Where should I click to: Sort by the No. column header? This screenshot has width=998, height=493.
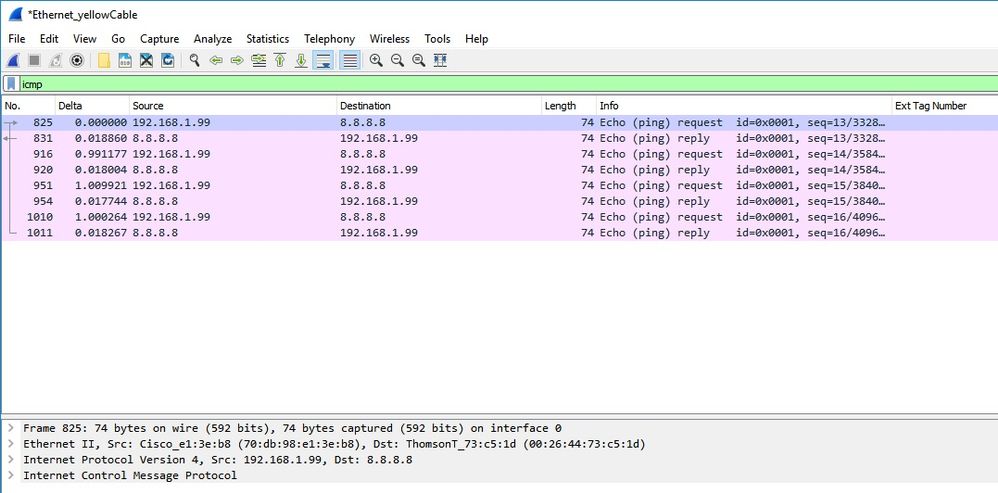click(x=28, y=106)
